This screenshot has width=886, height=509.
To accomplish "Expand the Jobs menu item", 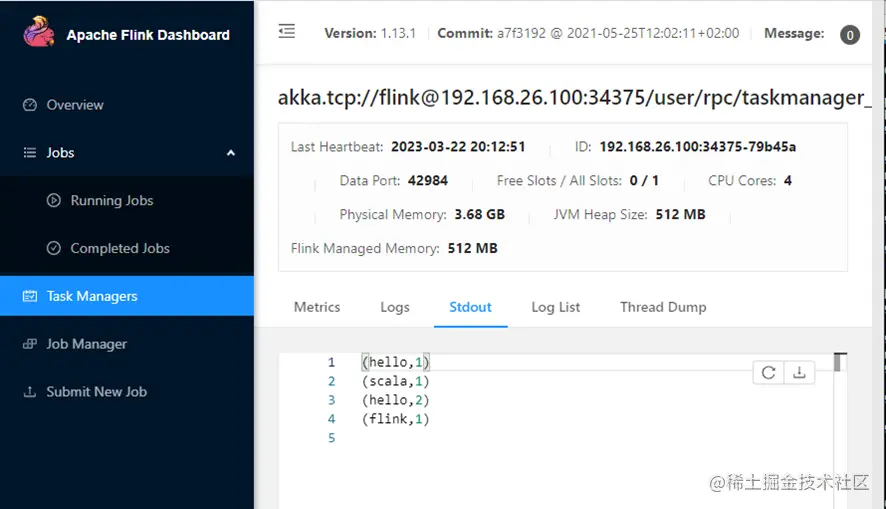I will [x=127, y=153].
